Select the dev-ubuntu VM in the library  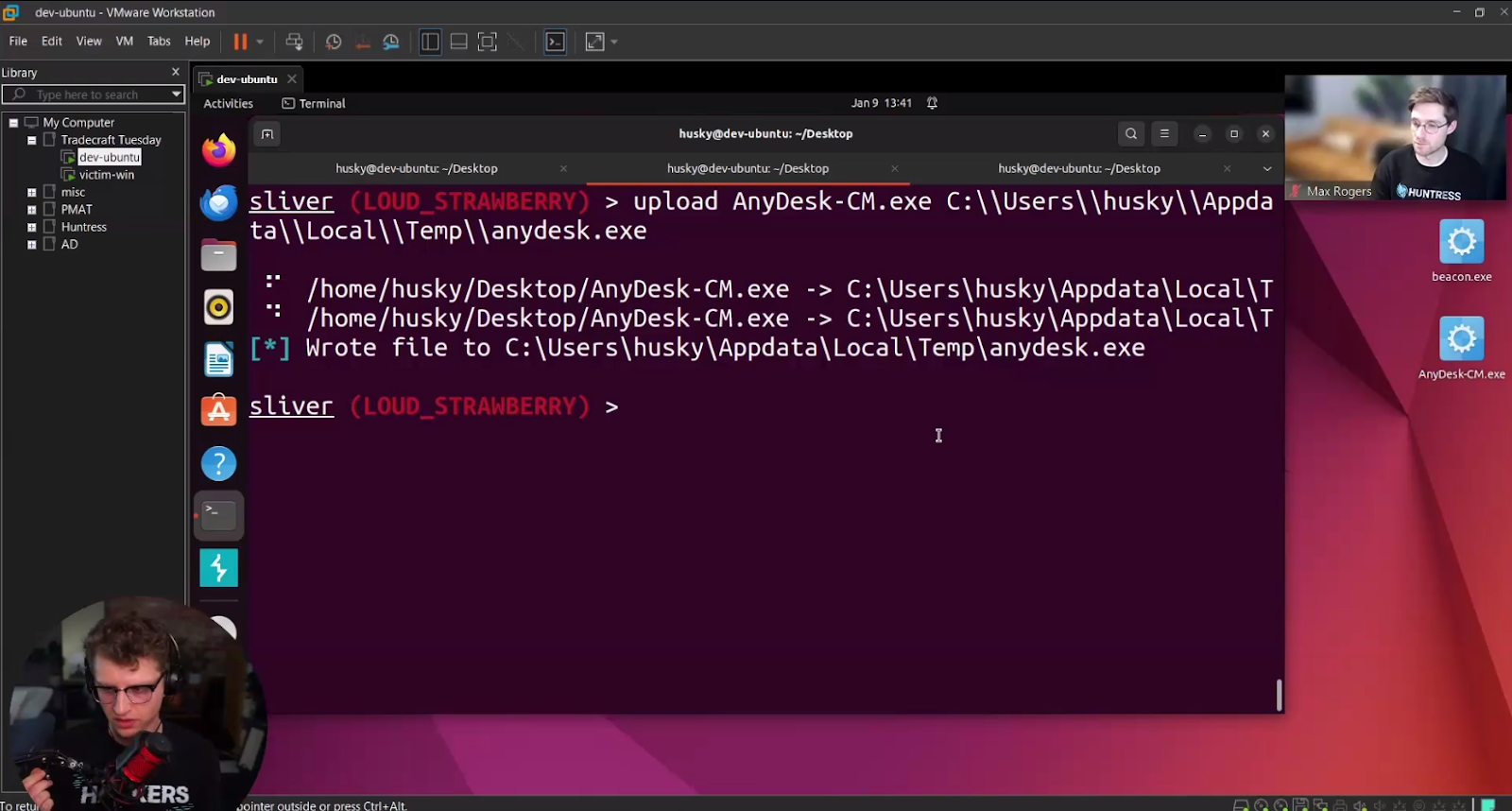pos(110,157)
